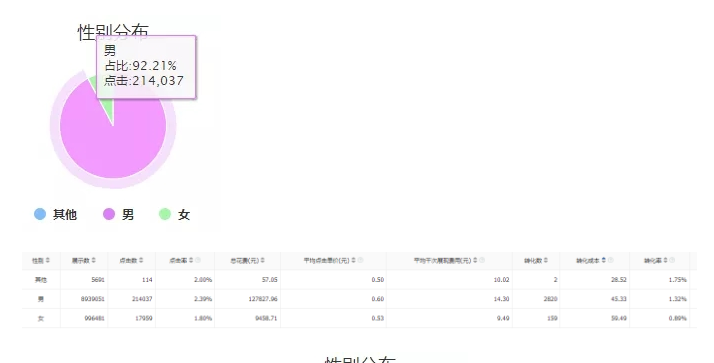Click 转化率 value 1.75% in 其他 row
Image resolution: width=714 pixels, height=363 pixels.
click(678, 280)
